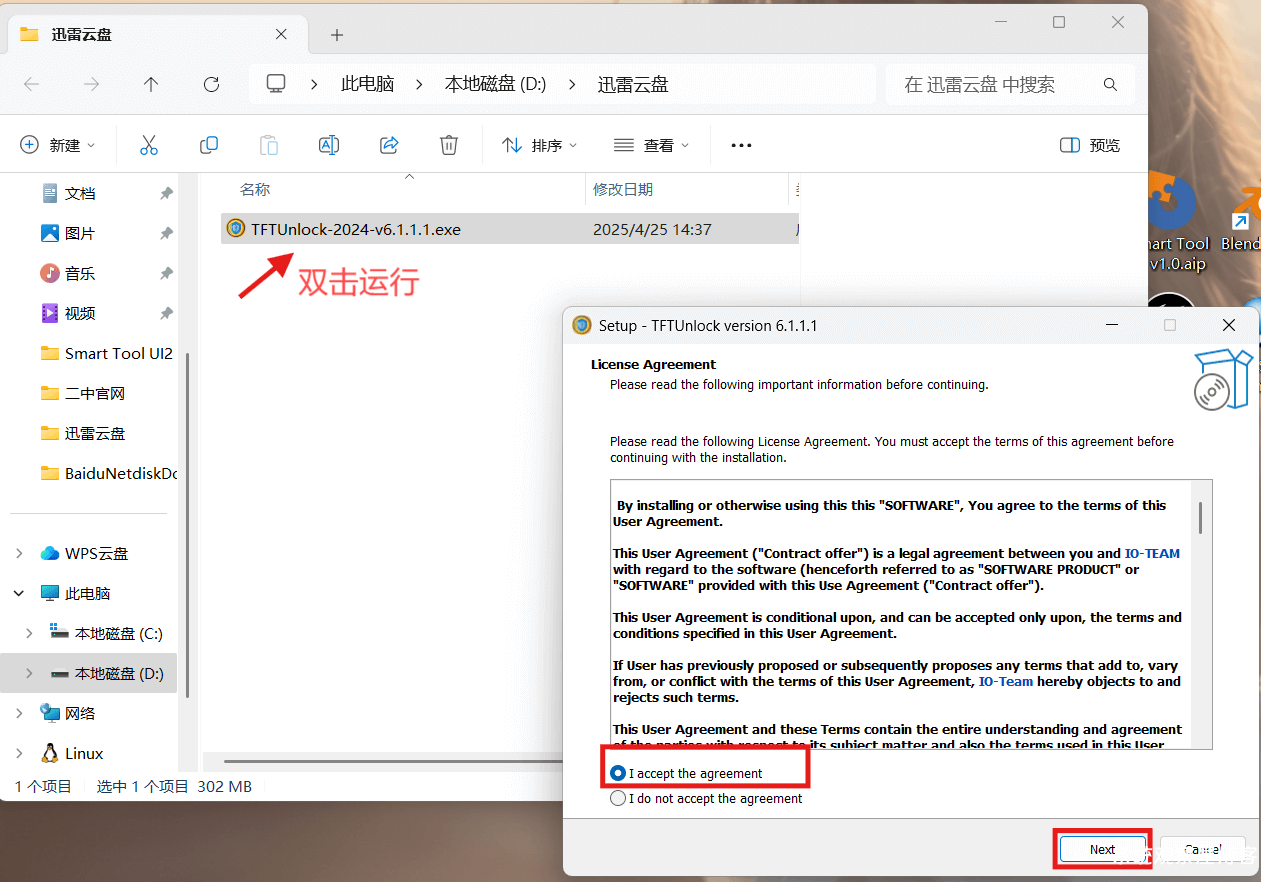
Task: Click the search magnifier icon
Action: 1110,84
